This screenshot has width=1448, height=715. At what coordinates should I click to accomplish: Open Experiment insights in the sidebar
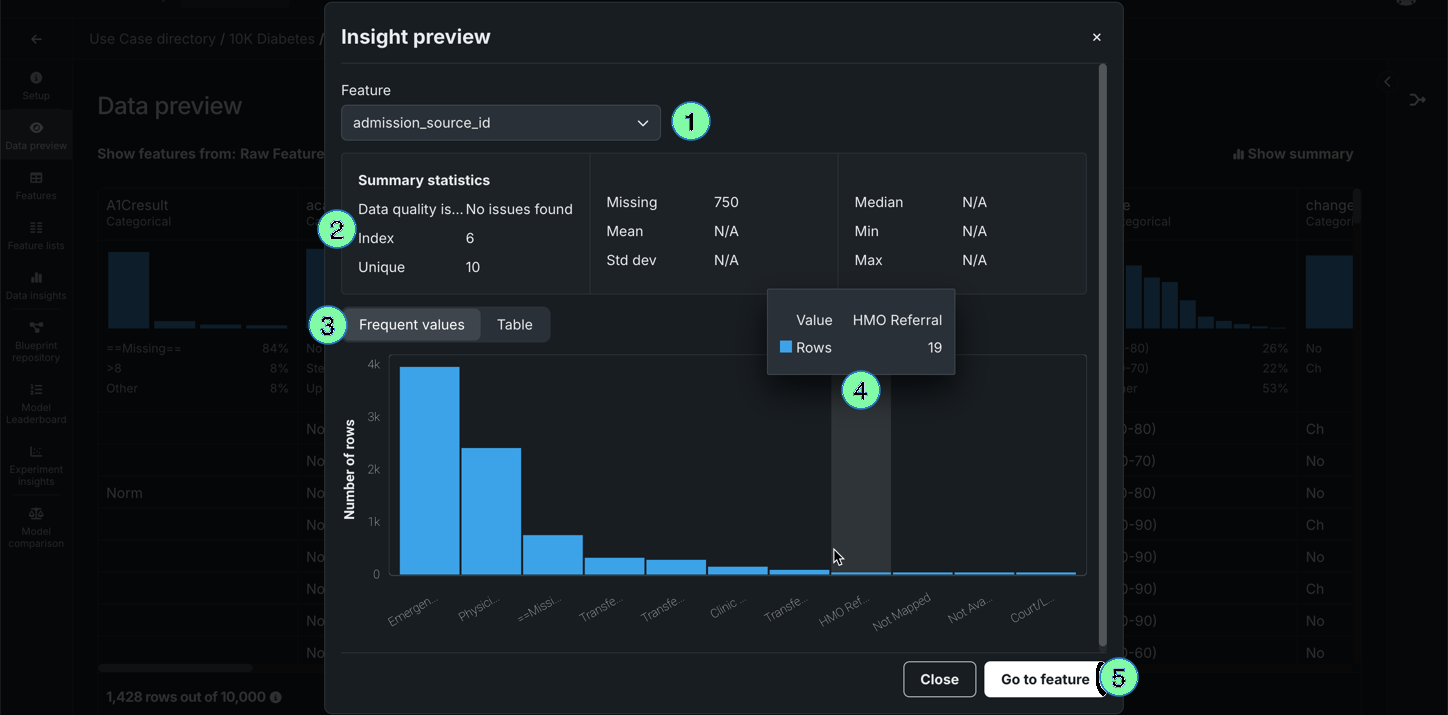coord(36,465)
